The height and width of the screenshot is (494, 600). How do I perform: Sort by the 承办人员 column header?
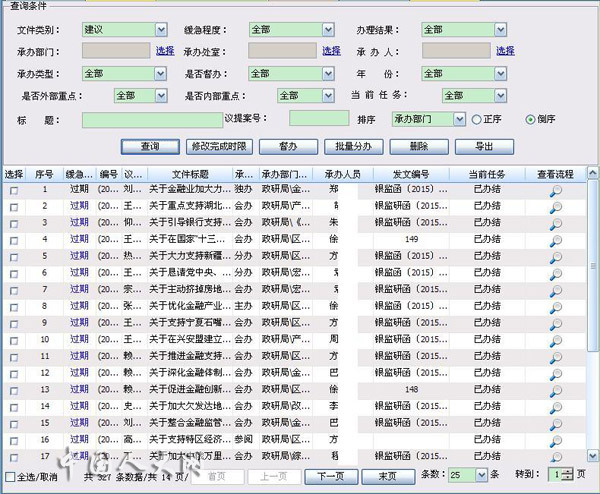343,174
